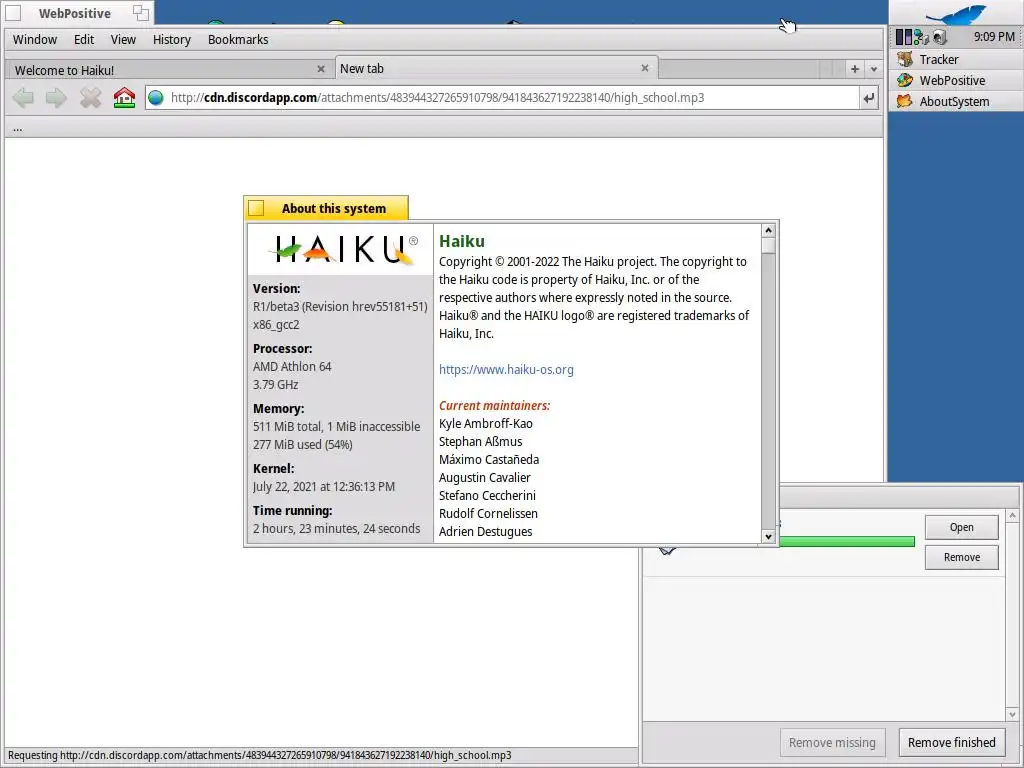Click 511 MiB total, 1 MiB inaccessible
Image resolution: width=1024 pixels, height=768 pixels.
point(336,426)
